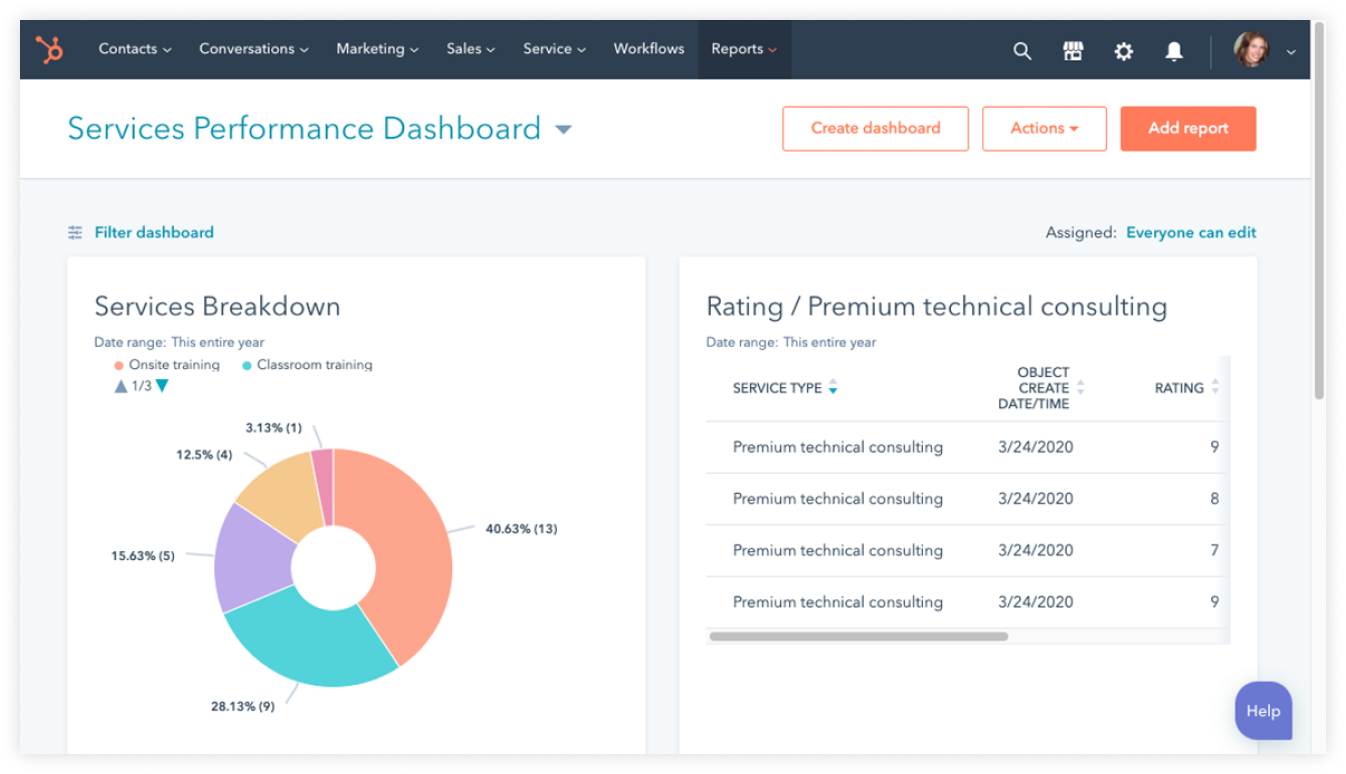Click the user profile avatar
Screen dimensions: 1346x774
pyautogui.click(x=1251, y=50)
